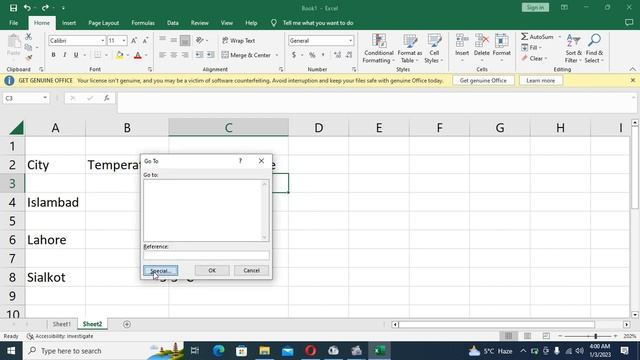
Task: Expand the Merge & Center dropdown arrow
Action: tap(277, 55)
